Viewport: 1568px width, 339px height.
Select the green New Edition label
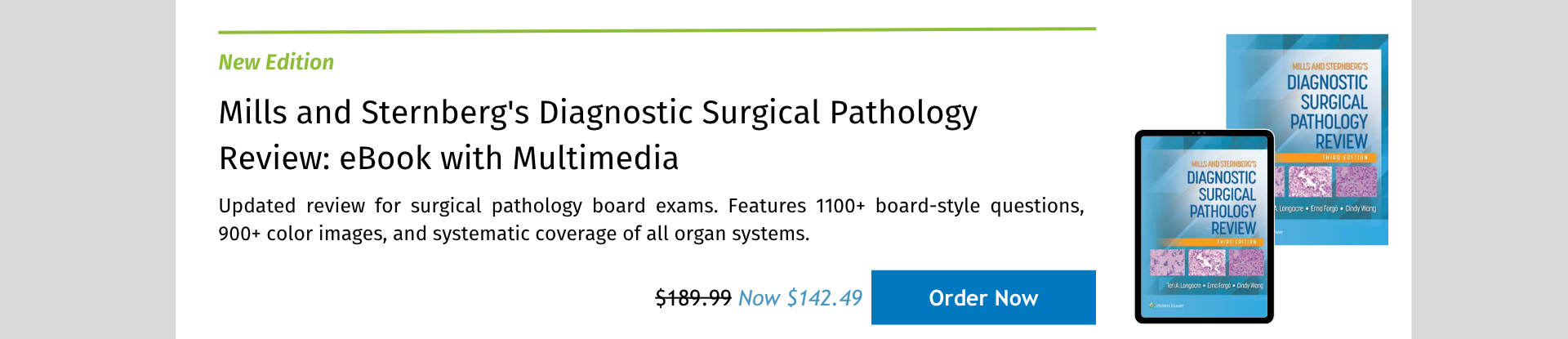click(x=276, y=62)
